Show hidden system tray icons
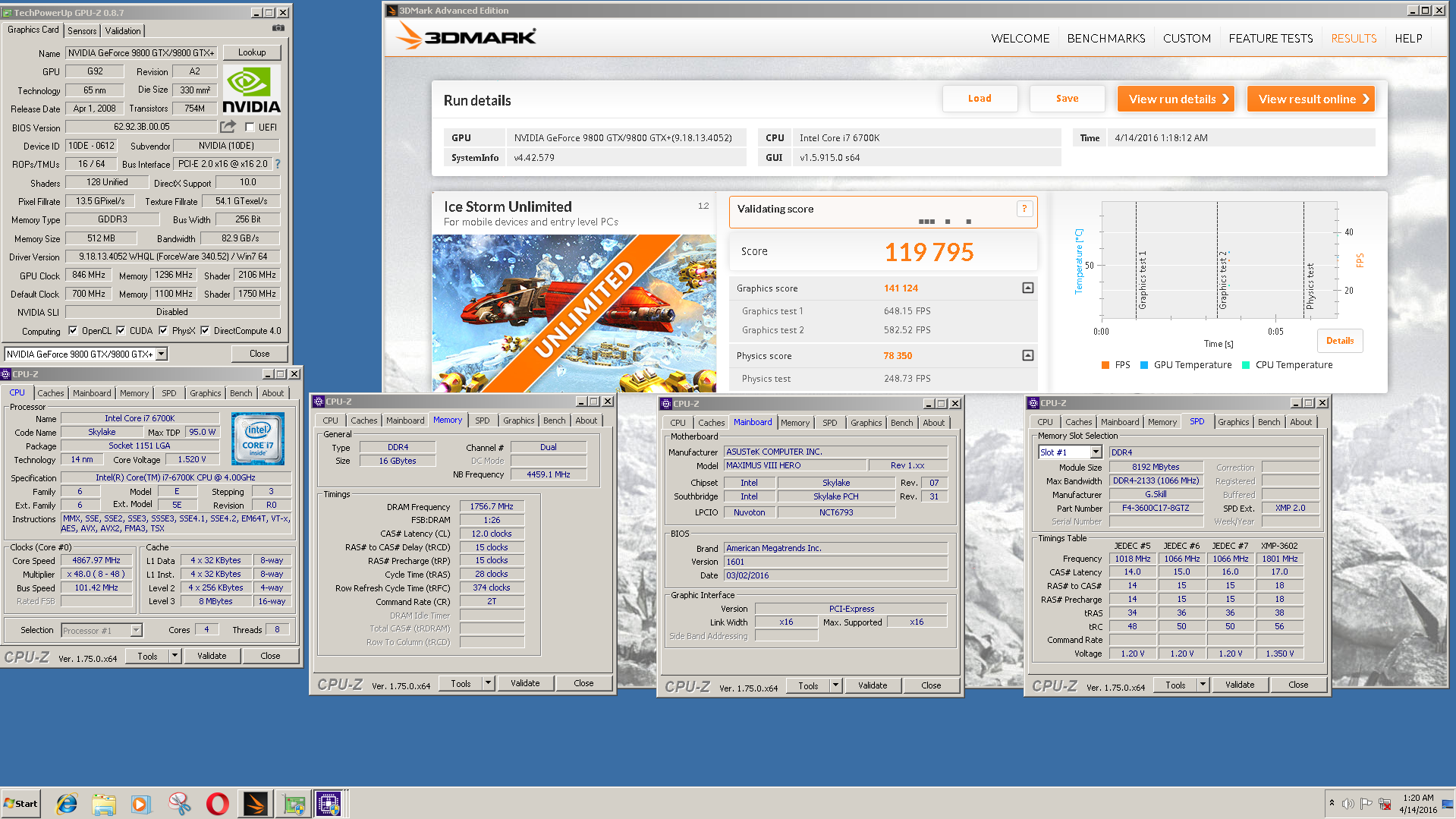The width and height of the screenshot is (1456, 819). 1332,803
